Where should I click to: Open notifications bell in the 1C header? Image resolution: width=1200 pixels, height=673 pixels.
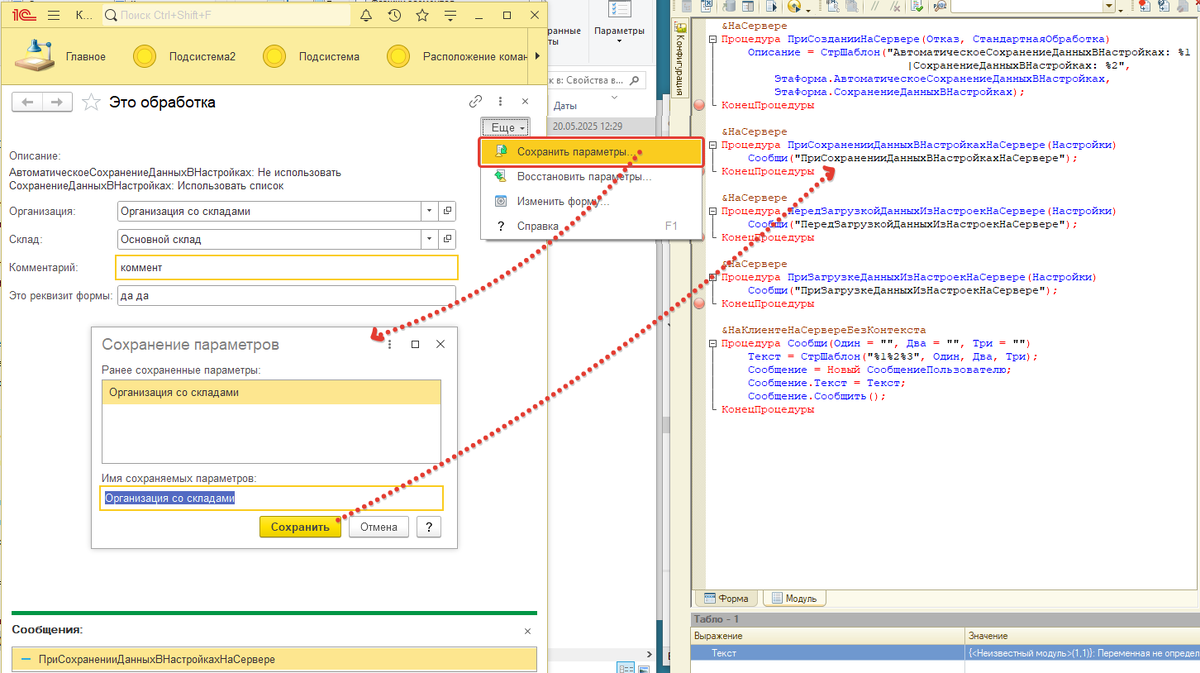[x=365, y=16]
